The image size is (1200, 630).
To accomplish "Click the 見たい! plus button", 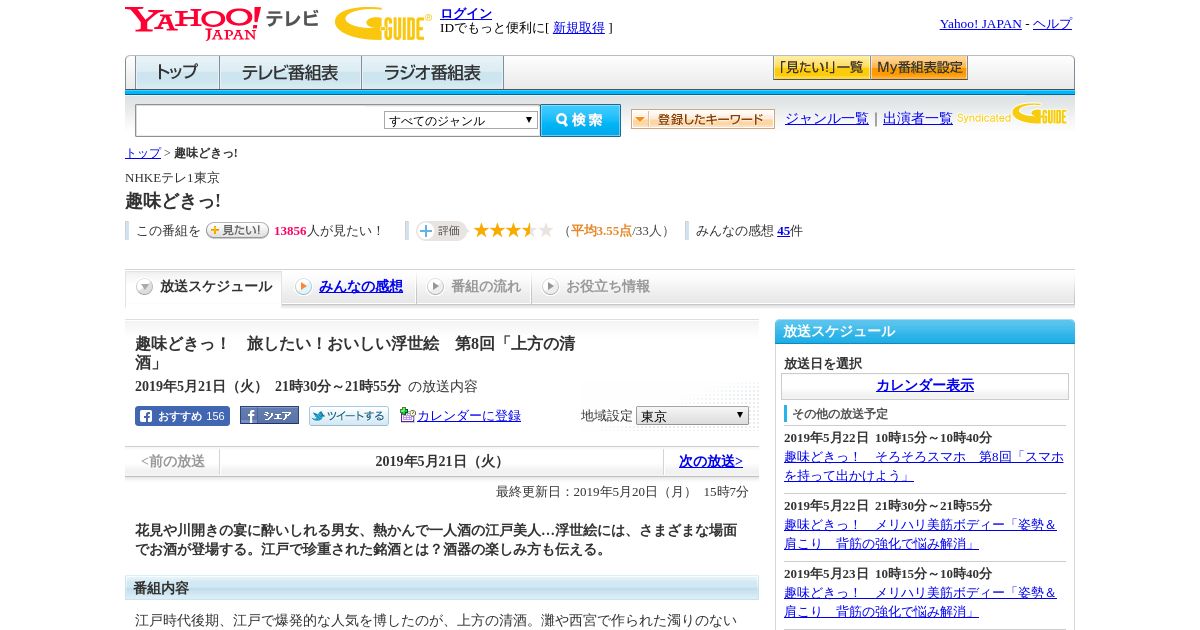I will tap(237, 230).
